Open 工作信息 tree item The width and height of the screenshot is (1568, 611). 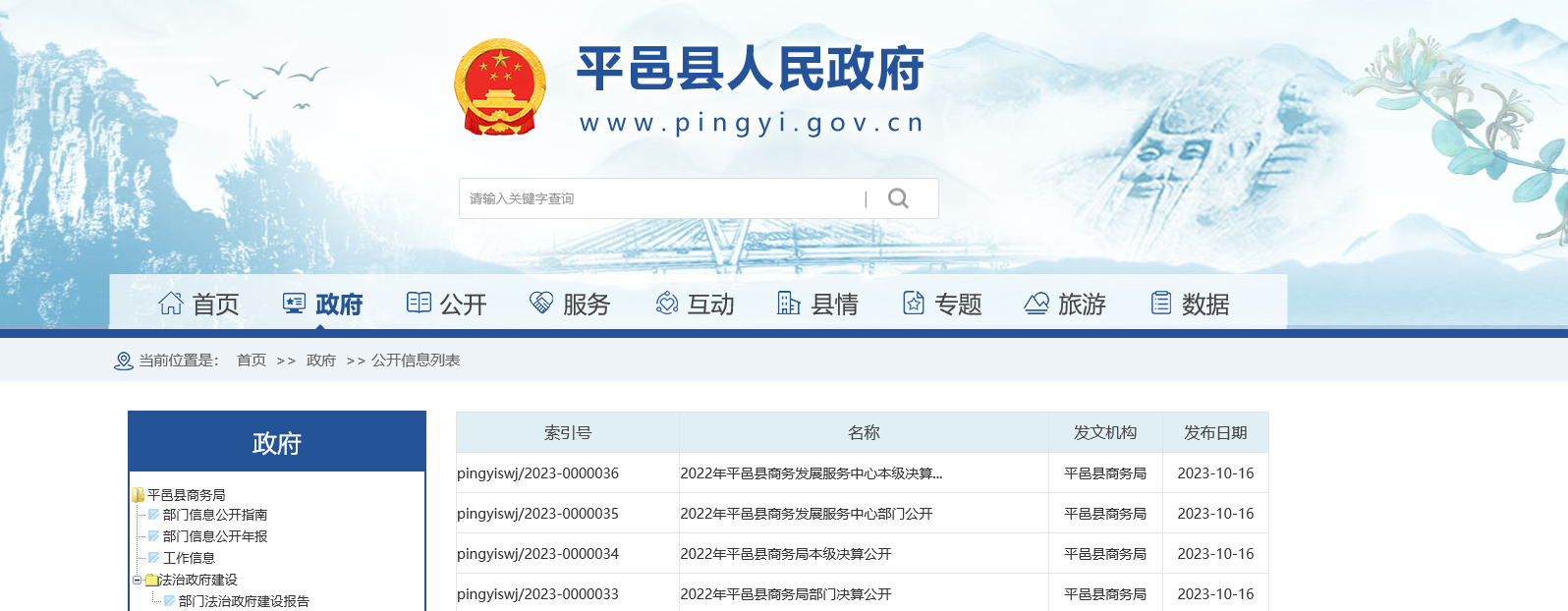(189, 558)
